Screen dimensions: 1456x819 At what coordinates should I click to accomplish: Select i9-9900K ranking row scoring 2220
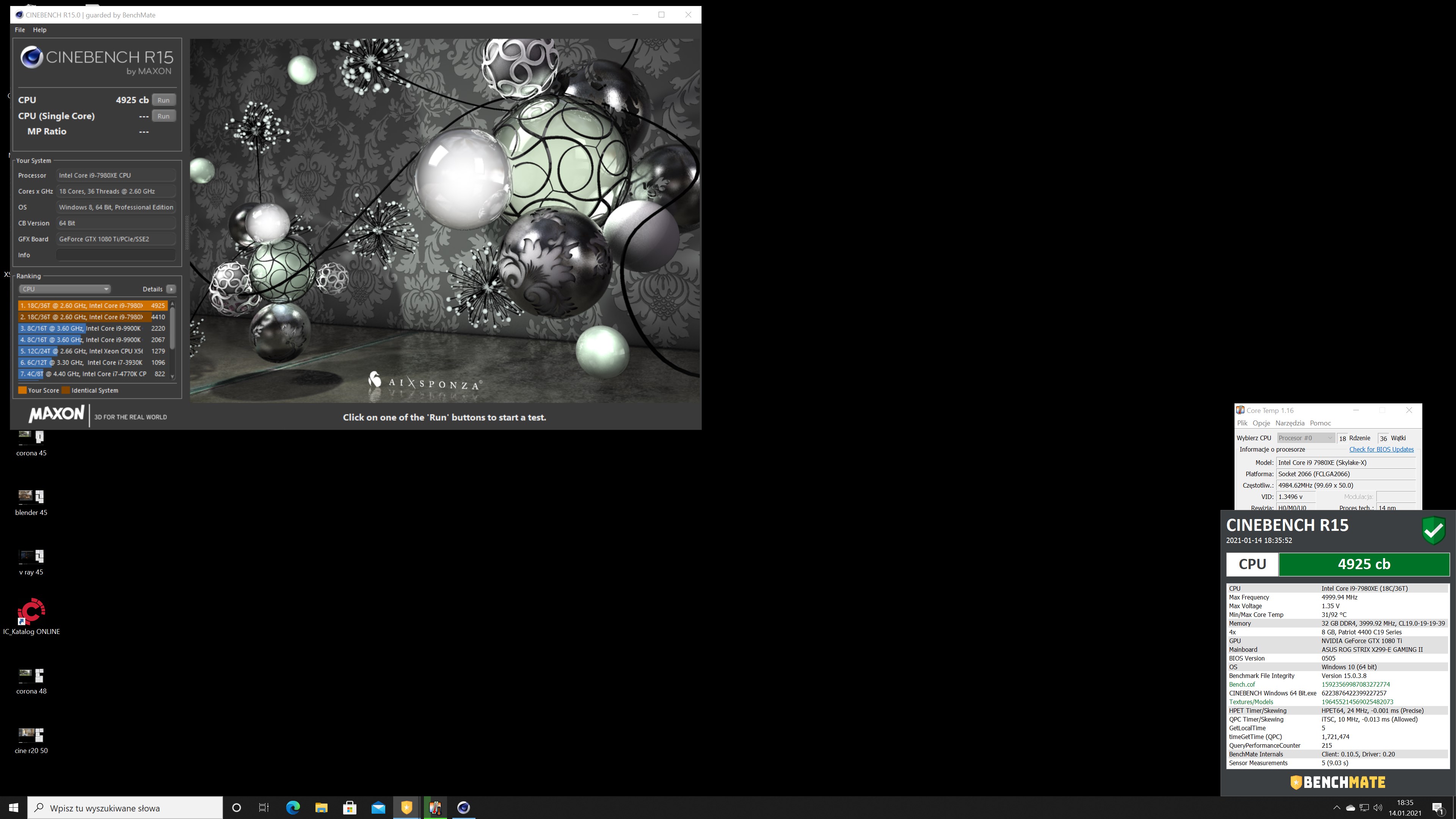(x=92, y=328)
